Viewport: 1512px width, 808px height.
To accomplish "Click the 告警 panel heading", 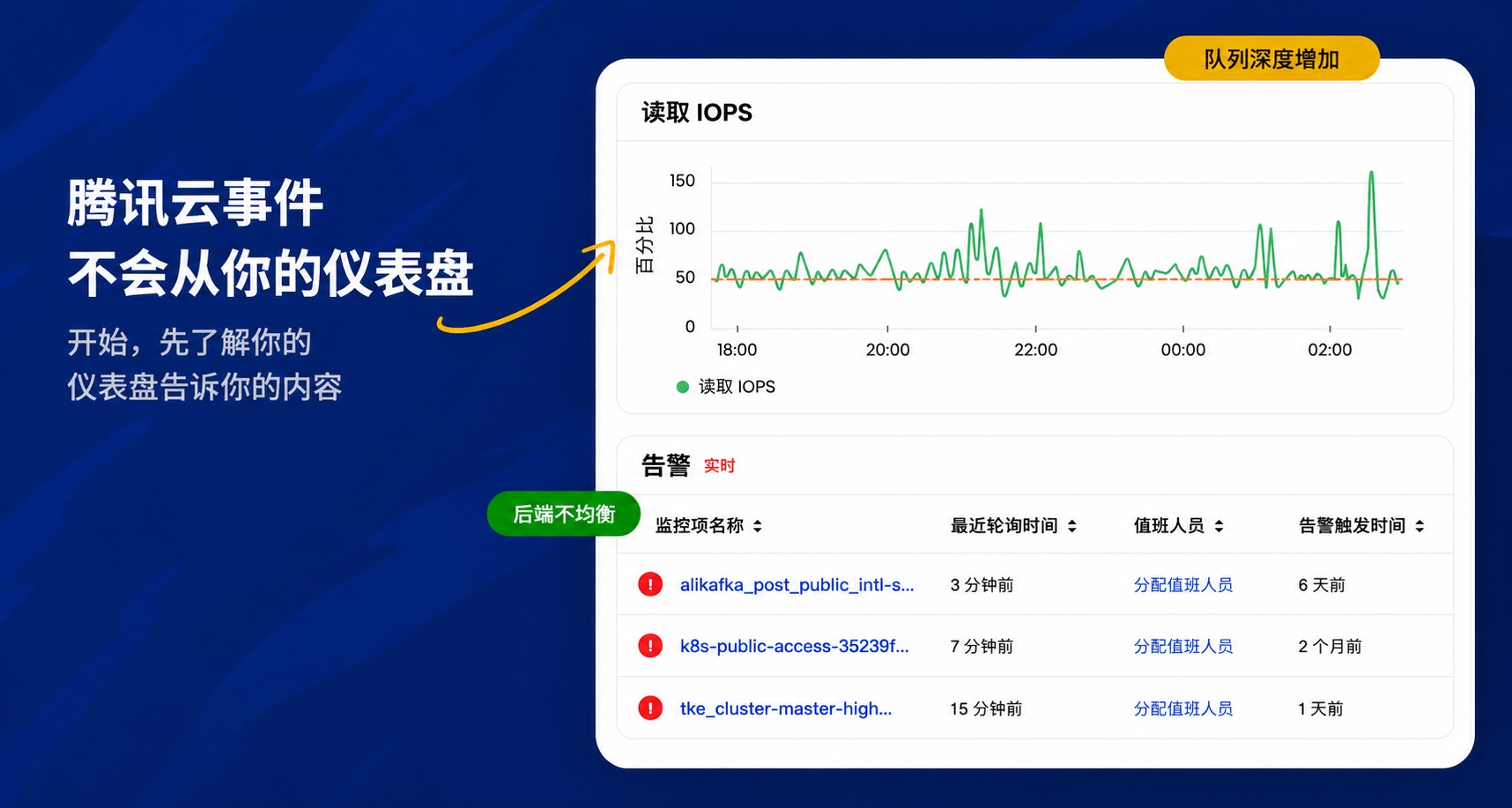I will (x=665, y=465).
